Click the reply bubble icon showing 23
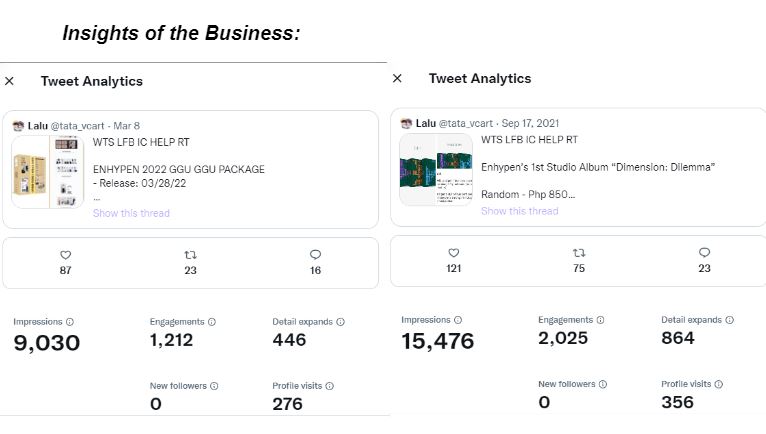Image resolution: width=766 pixels, height=434 pixels. click(x=704, y=253)
